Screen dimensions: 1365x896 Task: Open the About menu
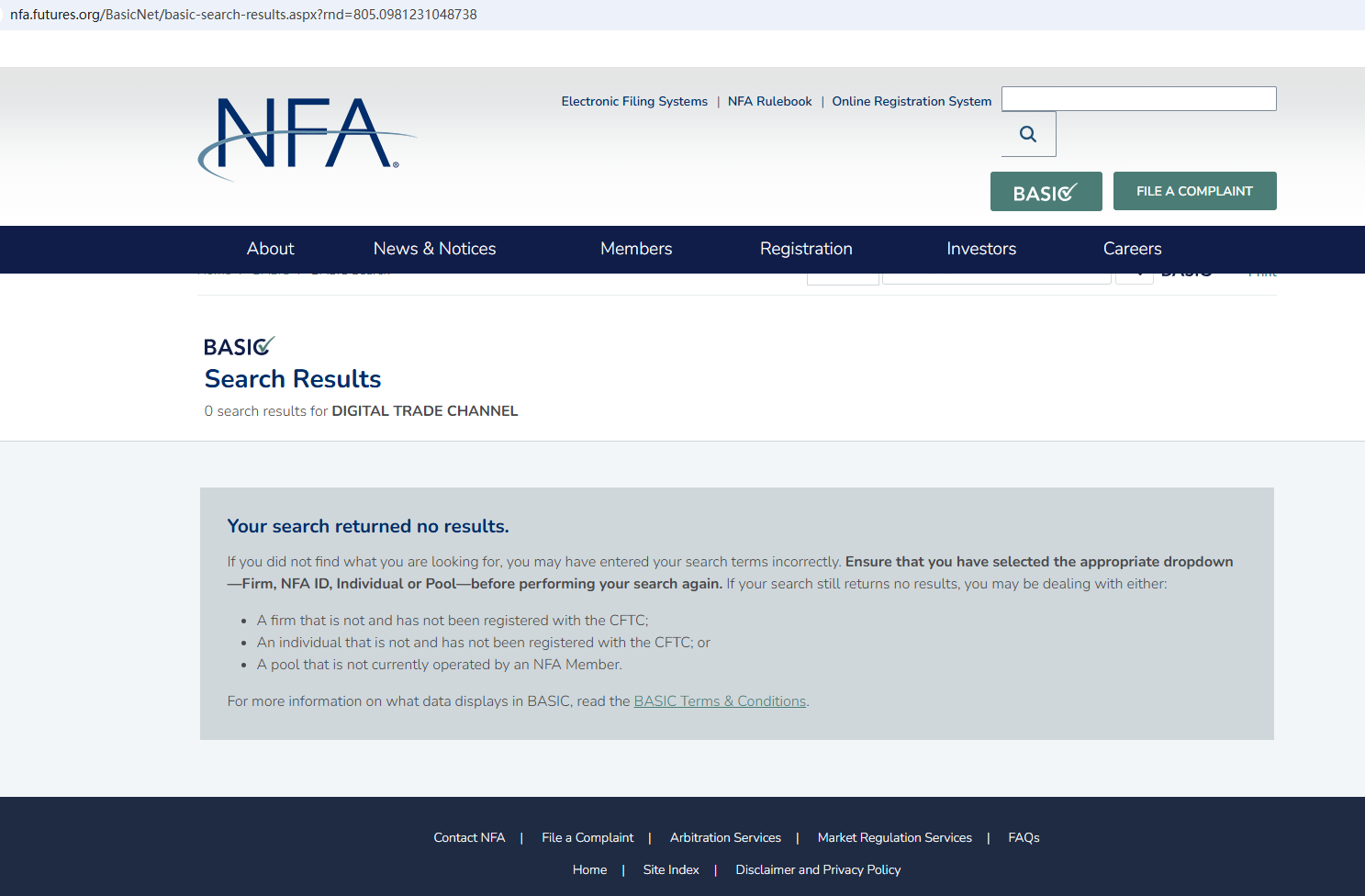click(x=271, y=249)
